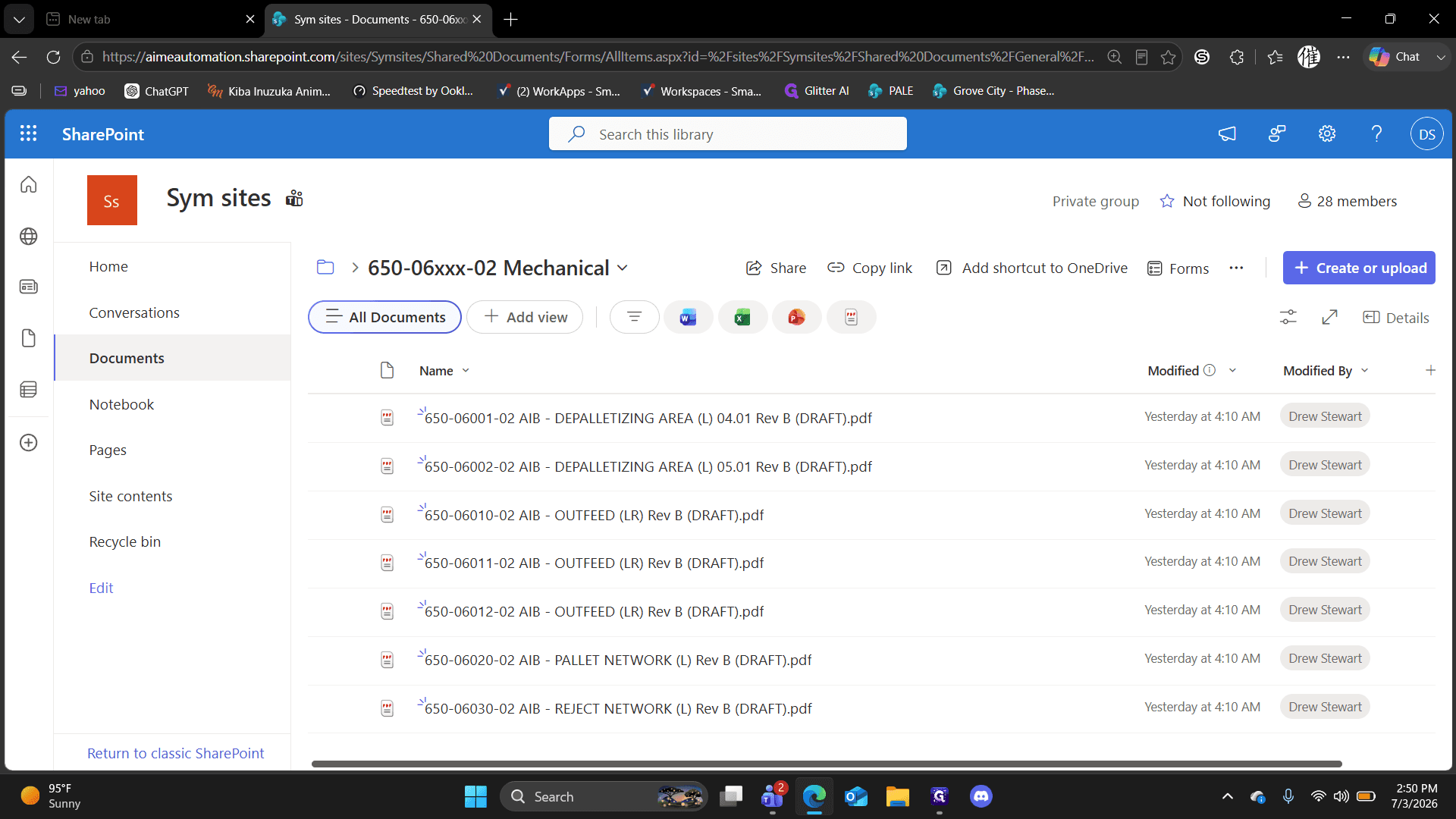The height and width of the screenshot is (819, 1456).
Task: Click Return to classic SharePoint link
Action: point(176,753)
